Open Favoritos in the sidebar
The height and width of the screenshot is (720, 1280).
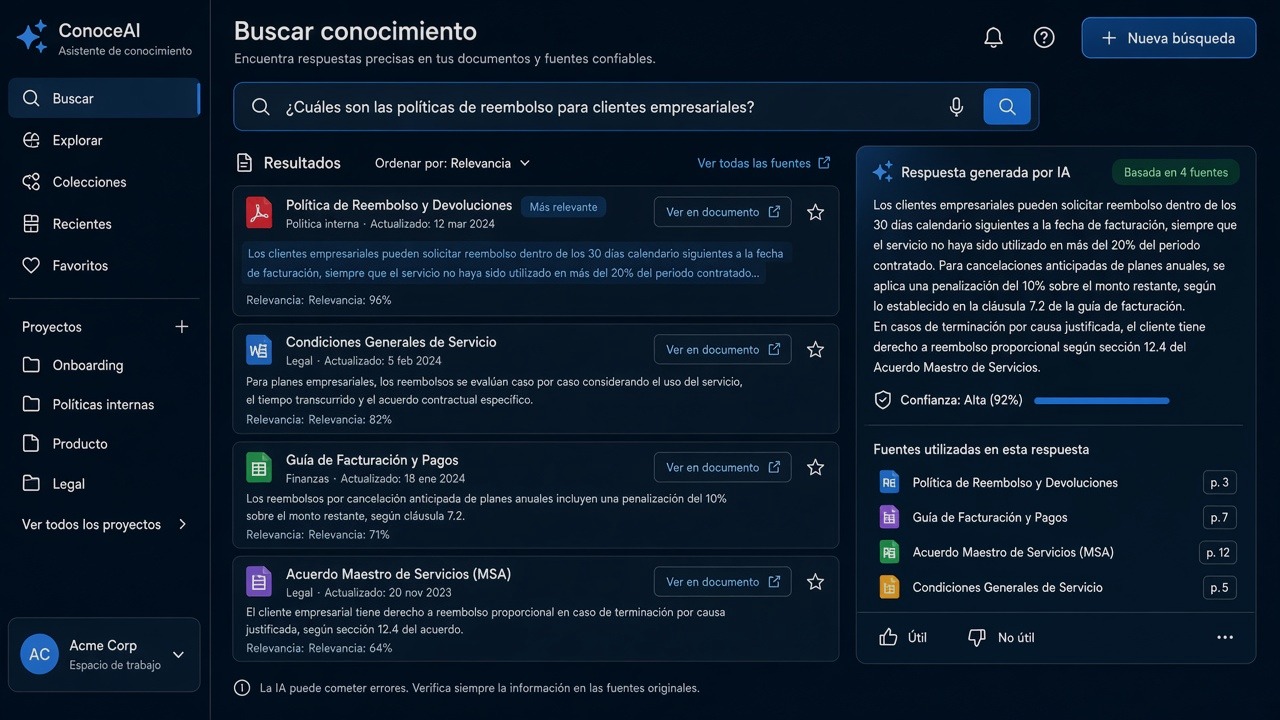click(x=104, y=266)
